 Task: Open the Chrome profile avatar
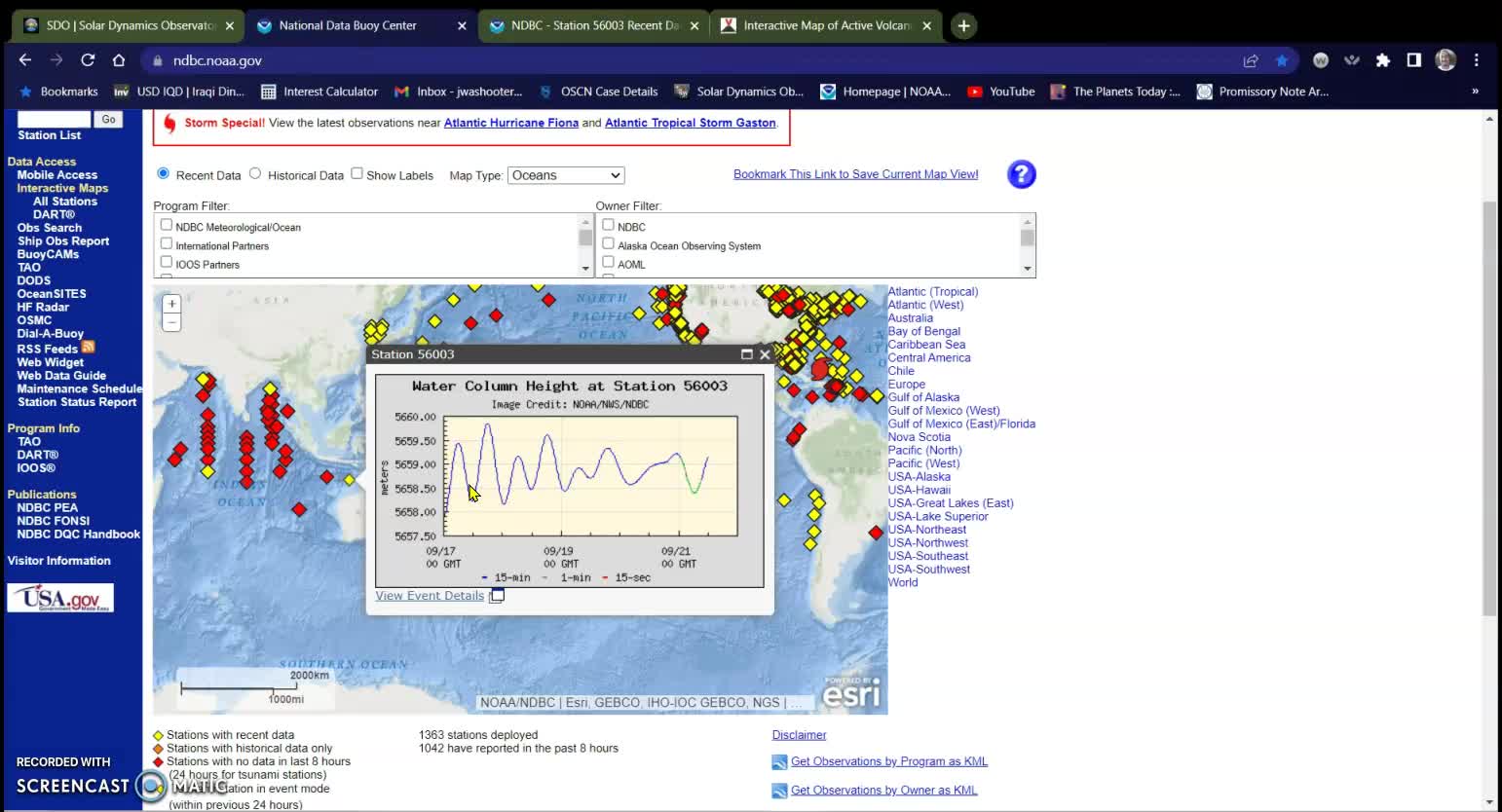pos(1446,60)
